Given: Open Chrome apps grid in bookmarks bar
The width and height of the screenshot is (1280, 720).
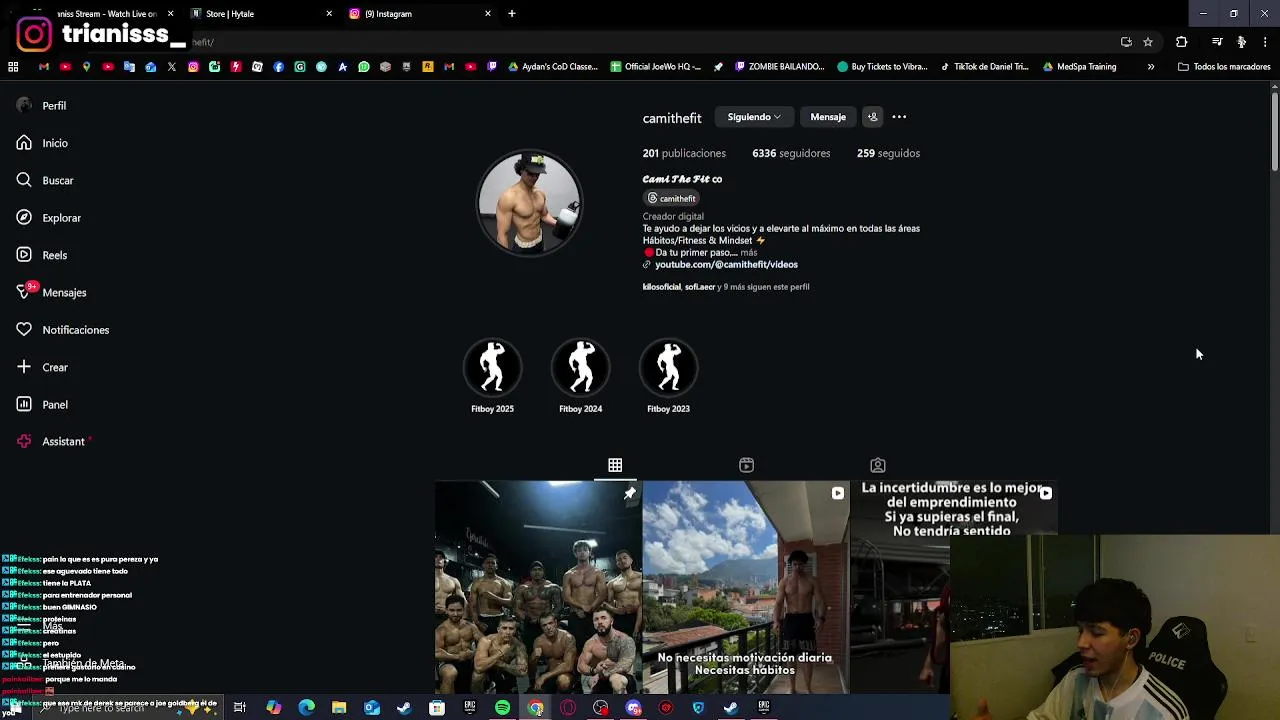Looking at the screenshot, I should click(x=13, y=67).
